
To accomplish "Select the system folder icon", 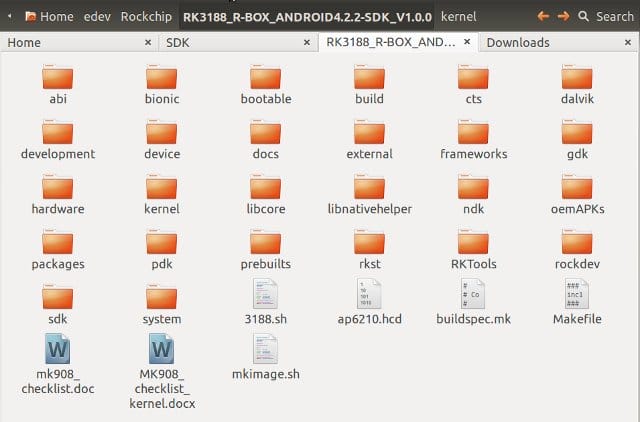I will tap(162, 298).
